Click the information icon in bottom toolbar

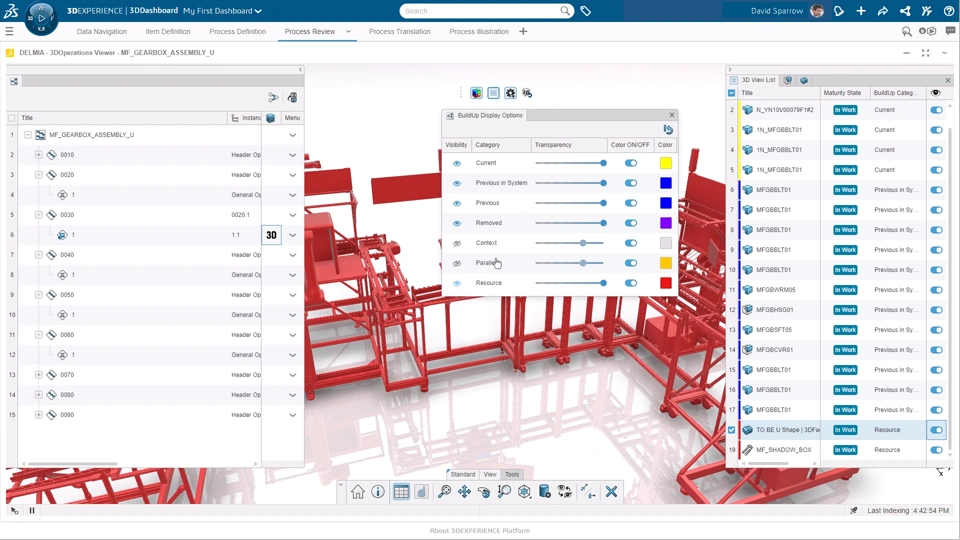pos(378,492)
